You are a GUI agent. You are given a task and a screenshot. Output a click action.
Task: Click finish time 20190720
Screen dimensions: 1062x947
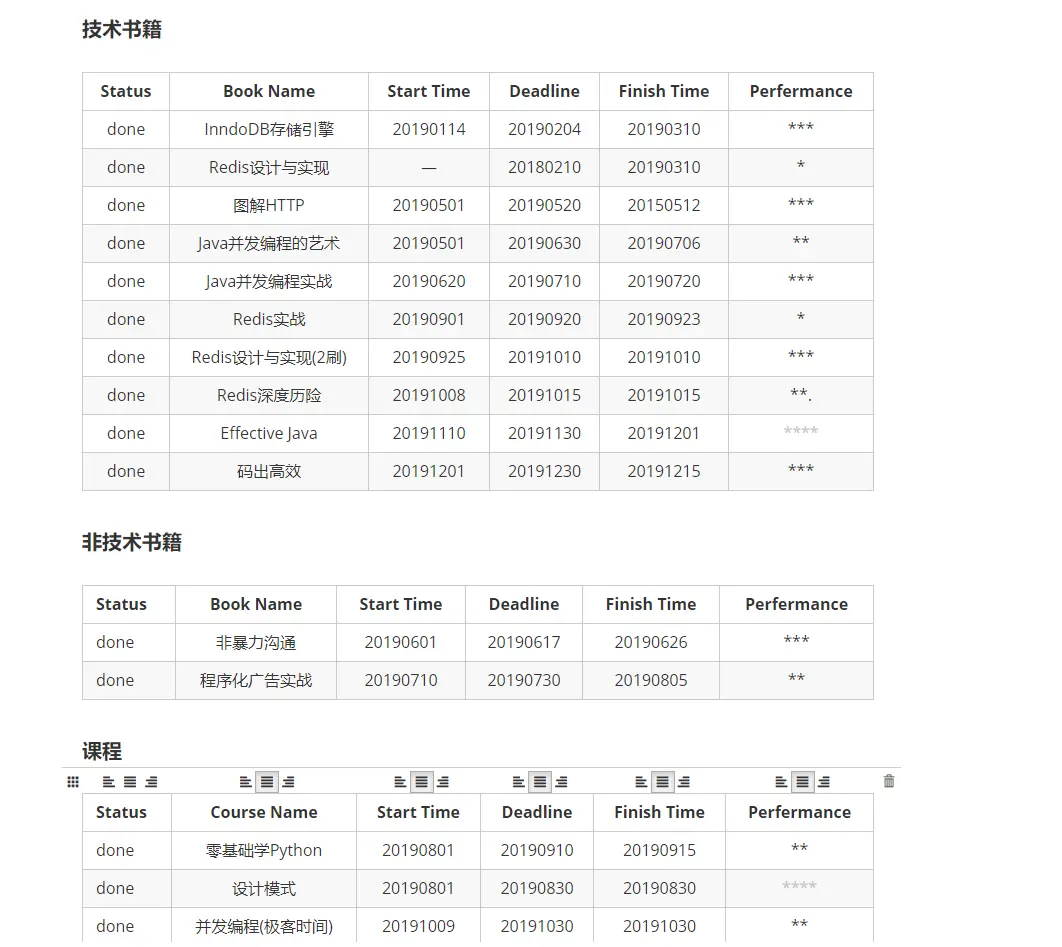(x=664, y=281)
